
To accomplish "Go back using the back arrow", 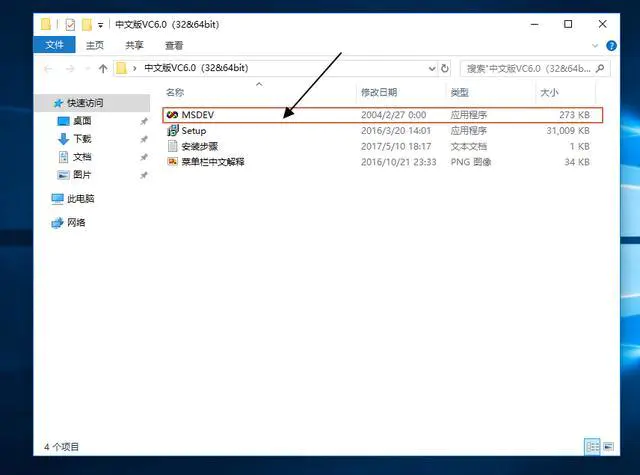I will (x=48, y=69).
